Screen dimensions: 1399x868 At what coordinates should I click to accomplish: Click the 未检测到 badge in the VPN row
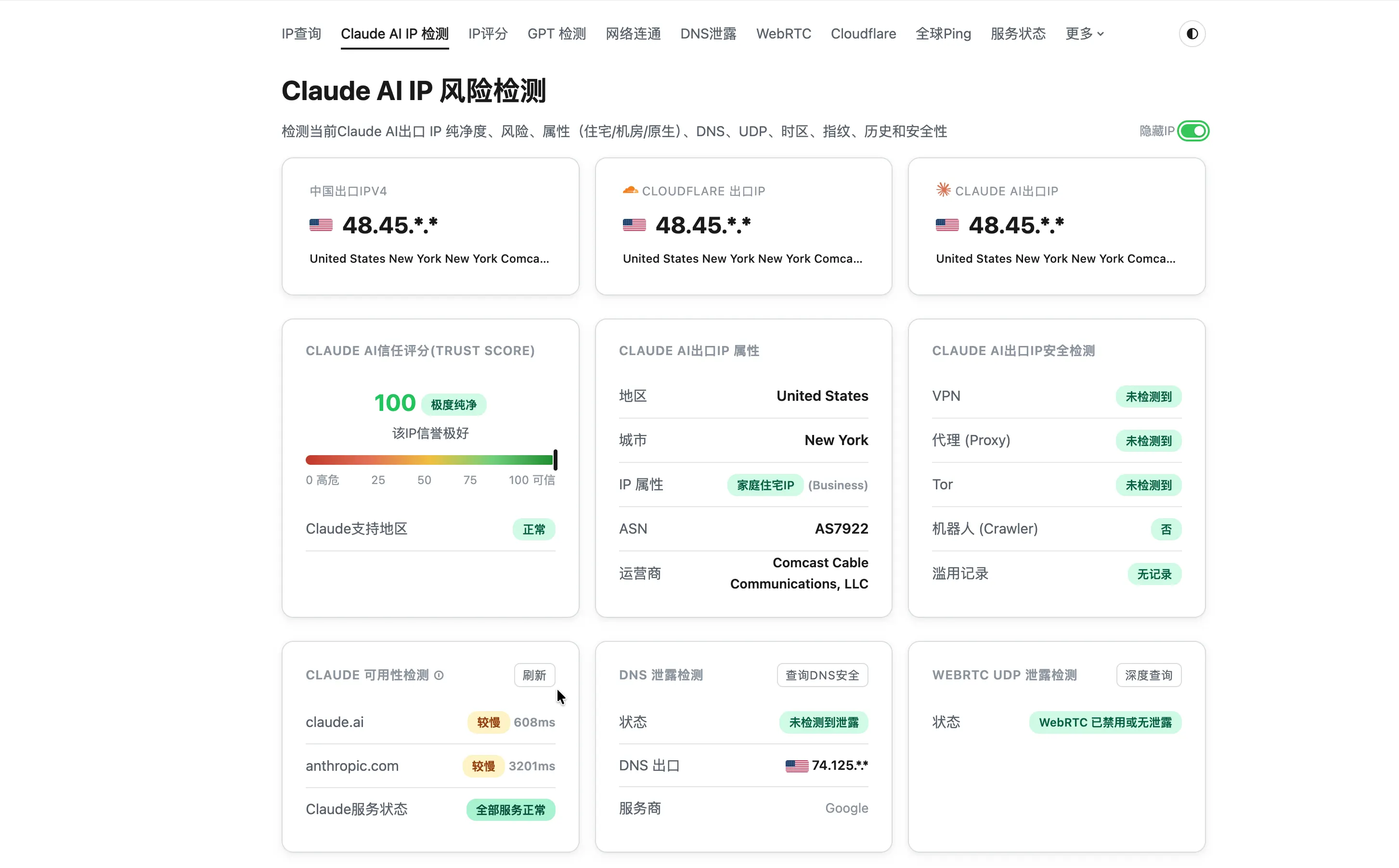point(1149,396)
